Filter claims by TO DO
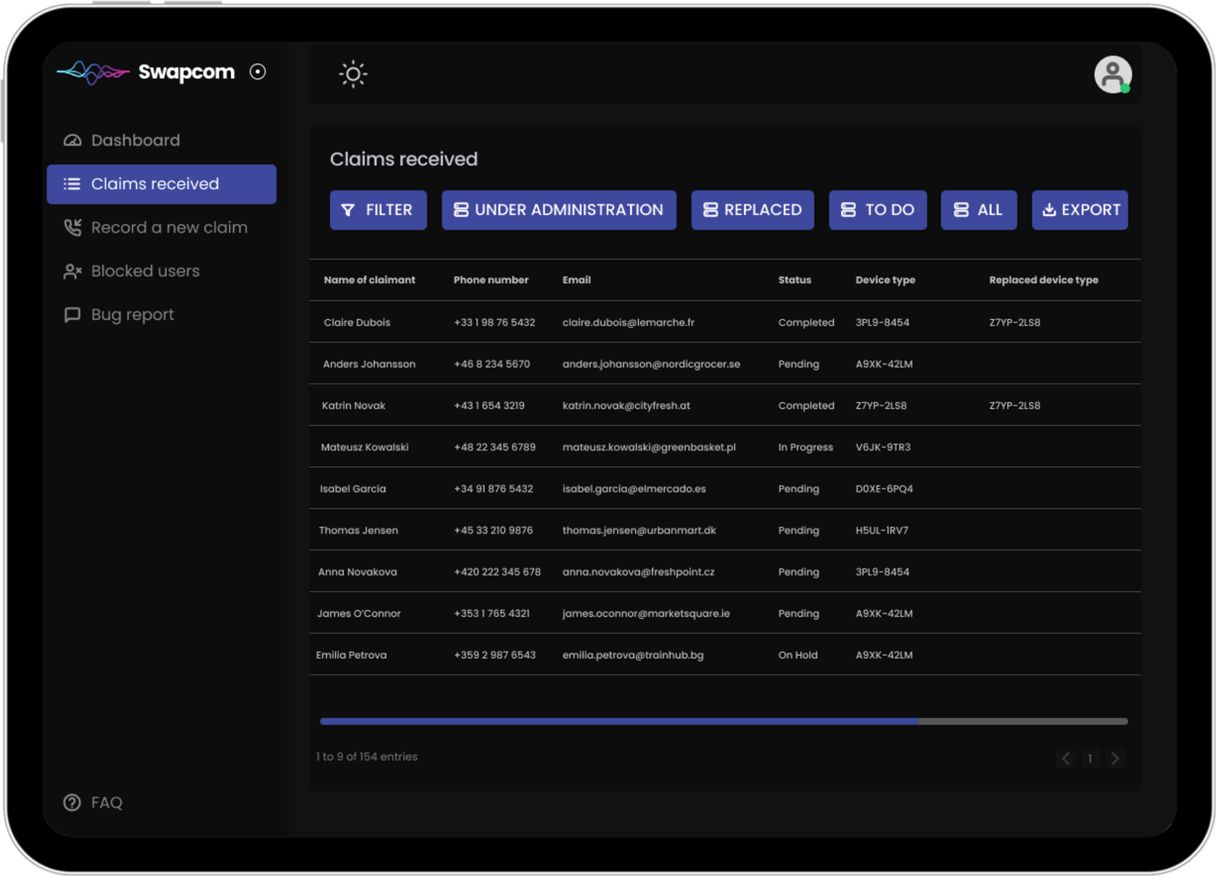Viewport: 1216px width, 876px height. (x=878, y=210)
